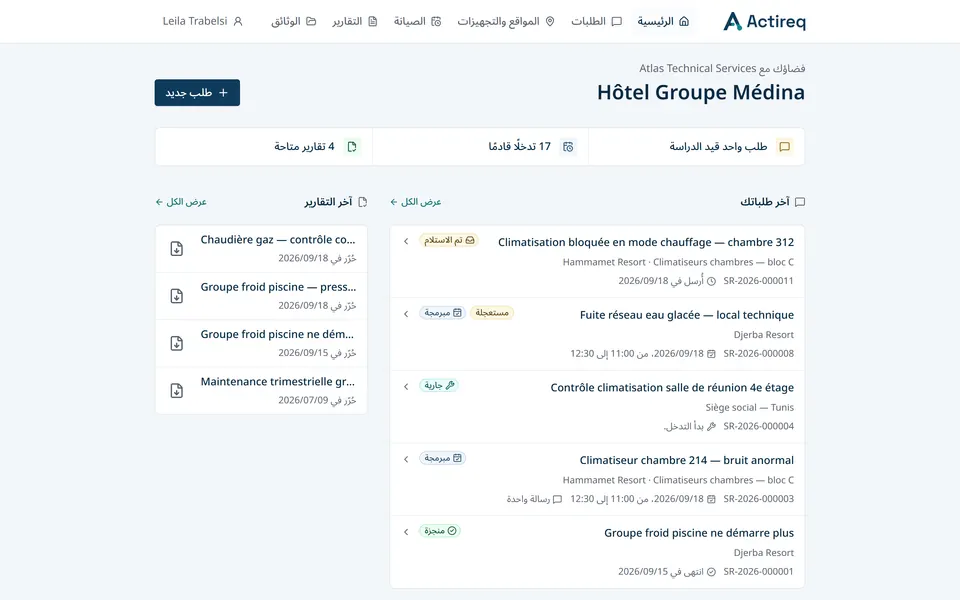Click the check icon beside انتهى في 2026/09/15
Screen dimensions: 960x600
click(711, 572)
